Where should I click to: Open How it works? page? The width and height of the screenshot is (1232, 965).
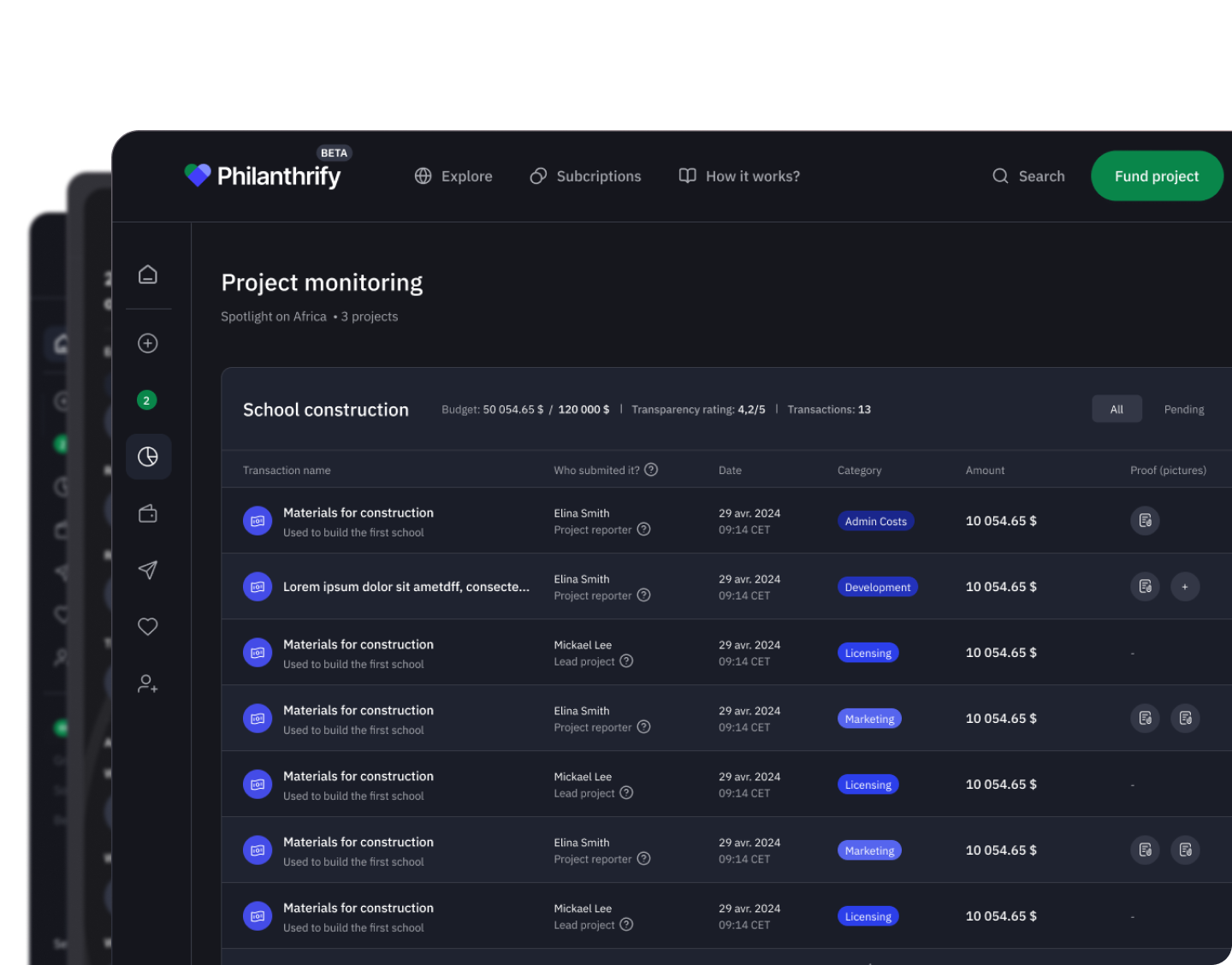(x=739, y=176)
